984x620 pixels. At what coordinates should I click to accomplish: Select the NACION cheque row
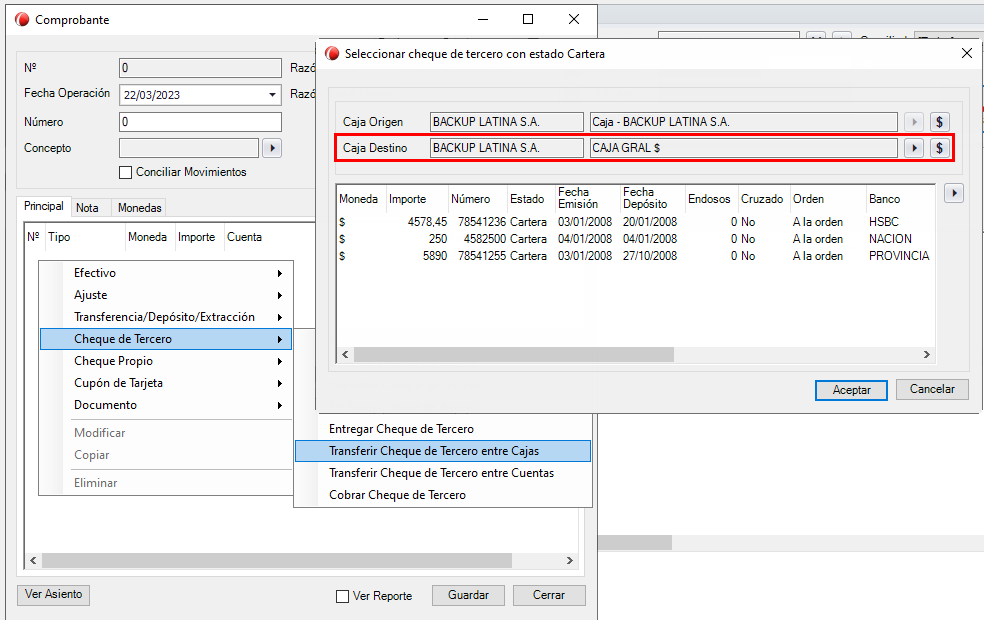634,239
